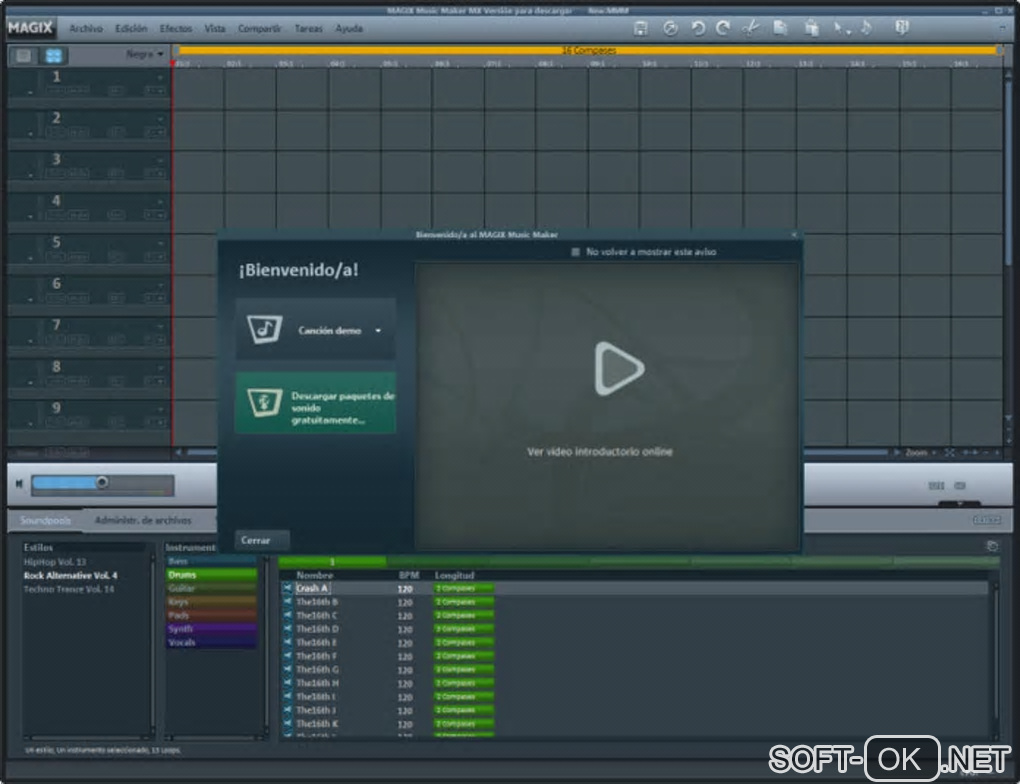Image resolution: width=1020 pixels, height=784 pixels.
Task: Preview the The16th D loop icon
Action: 287,629
